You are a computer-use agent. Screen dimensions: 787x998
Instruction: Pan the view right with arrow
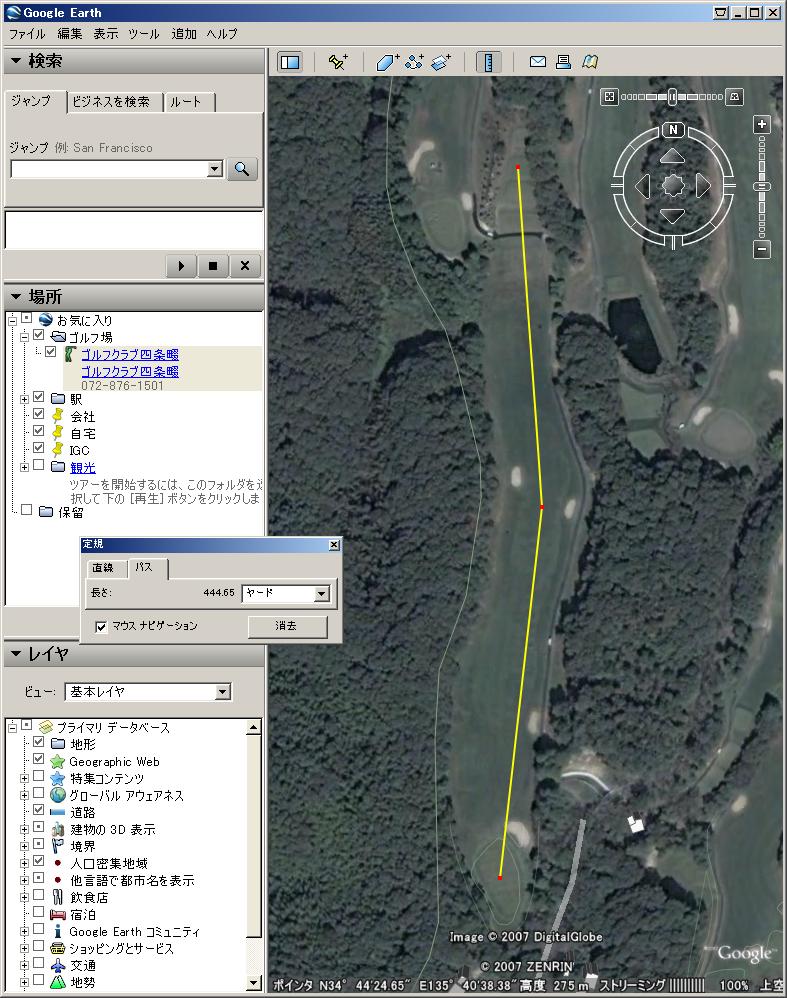(702, 186)
